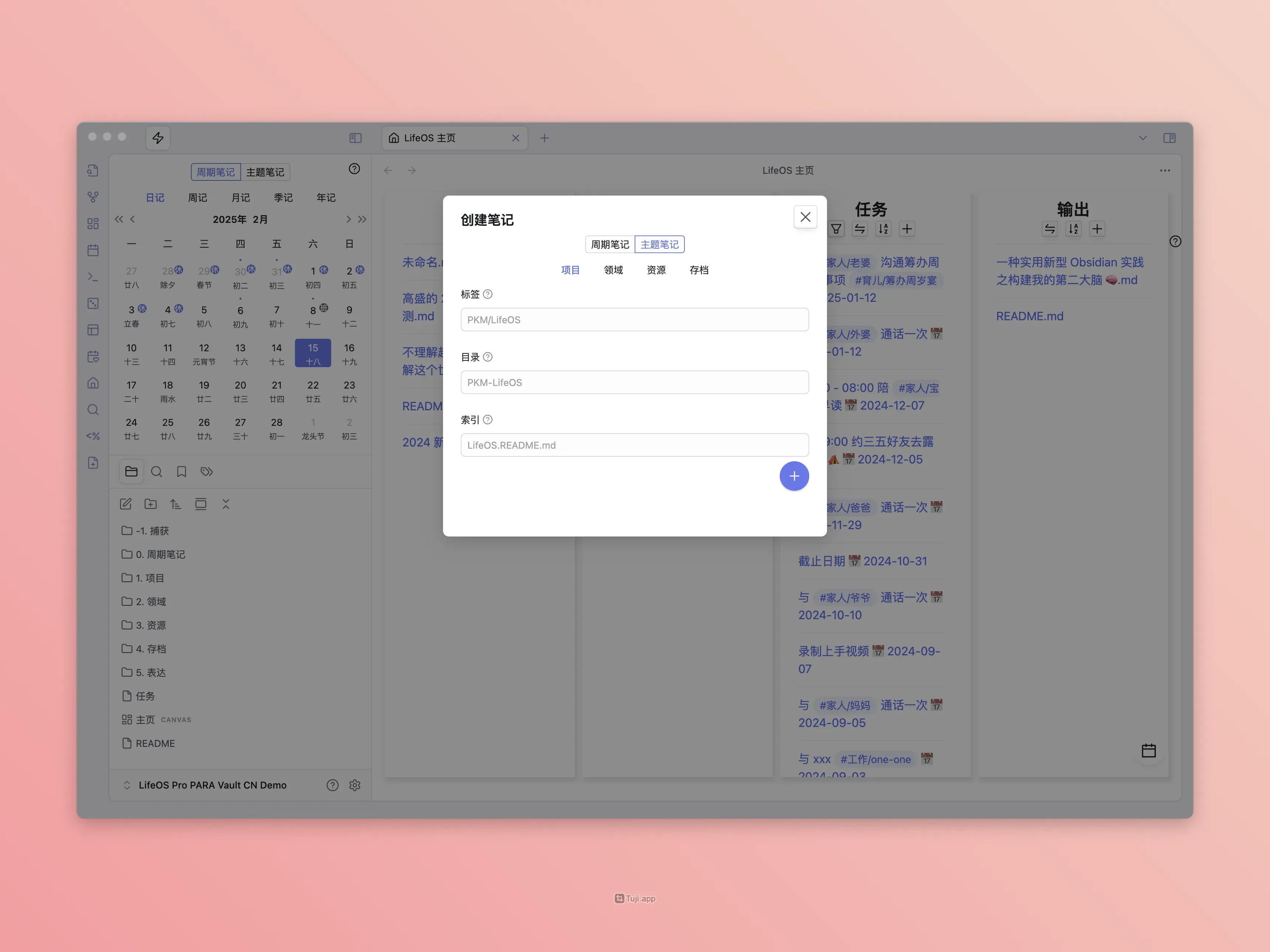Click the new folder icon in explorer
The image size is (1270, 952).
(150, 504)
